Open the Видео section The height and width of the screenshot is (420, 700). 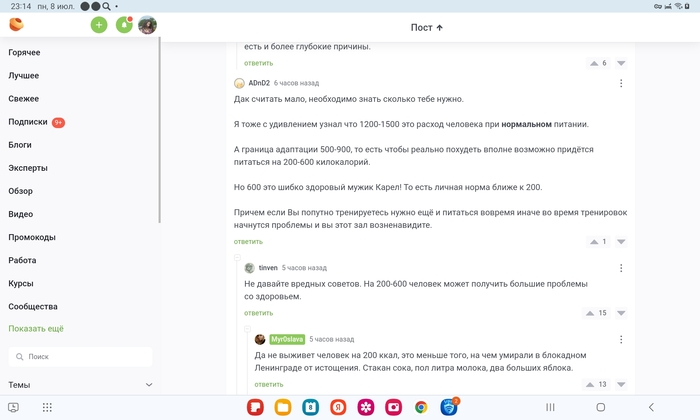(21, 214)
